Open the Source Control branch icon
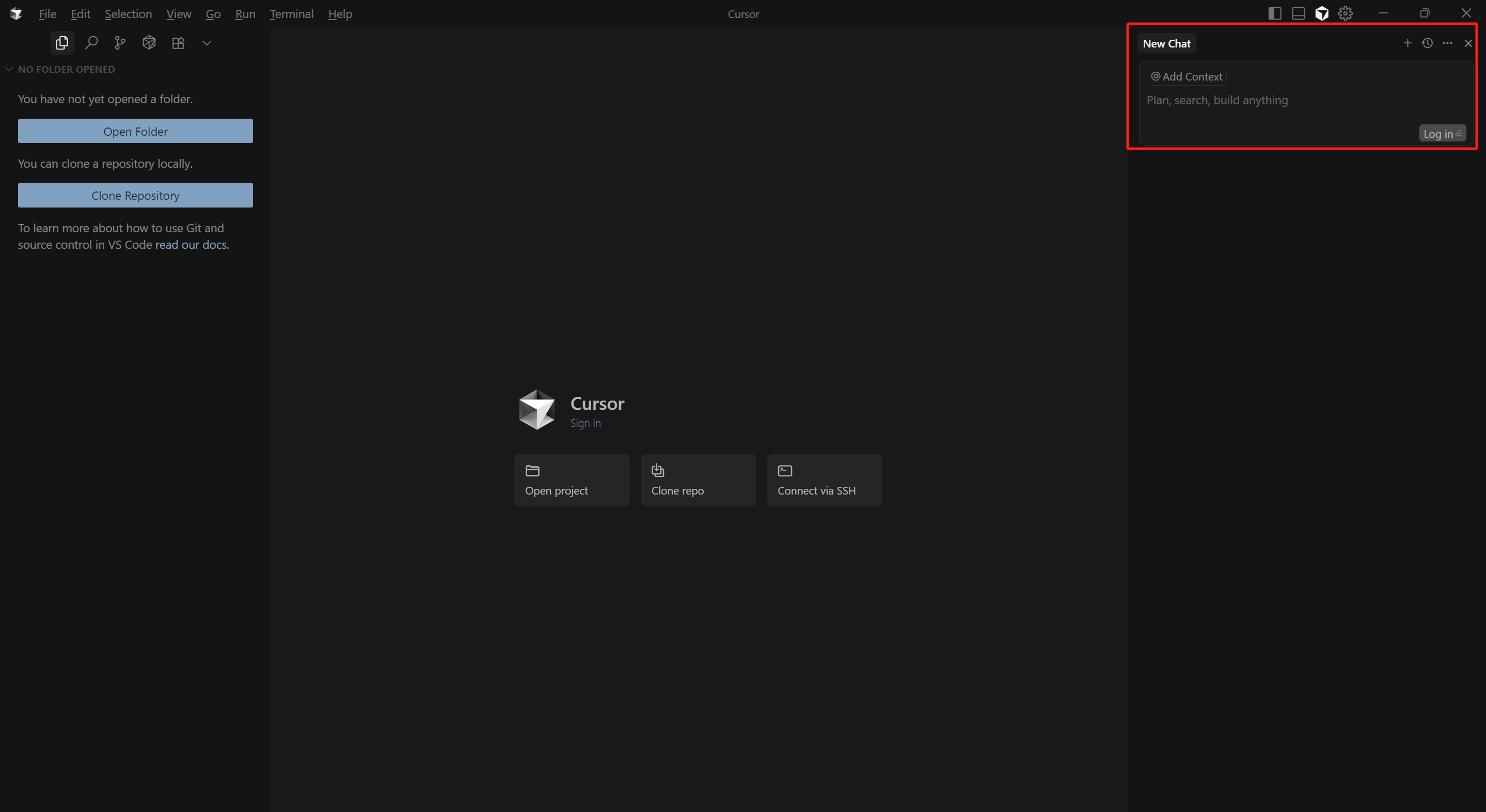1486x812 pixels. pos(120,43)
